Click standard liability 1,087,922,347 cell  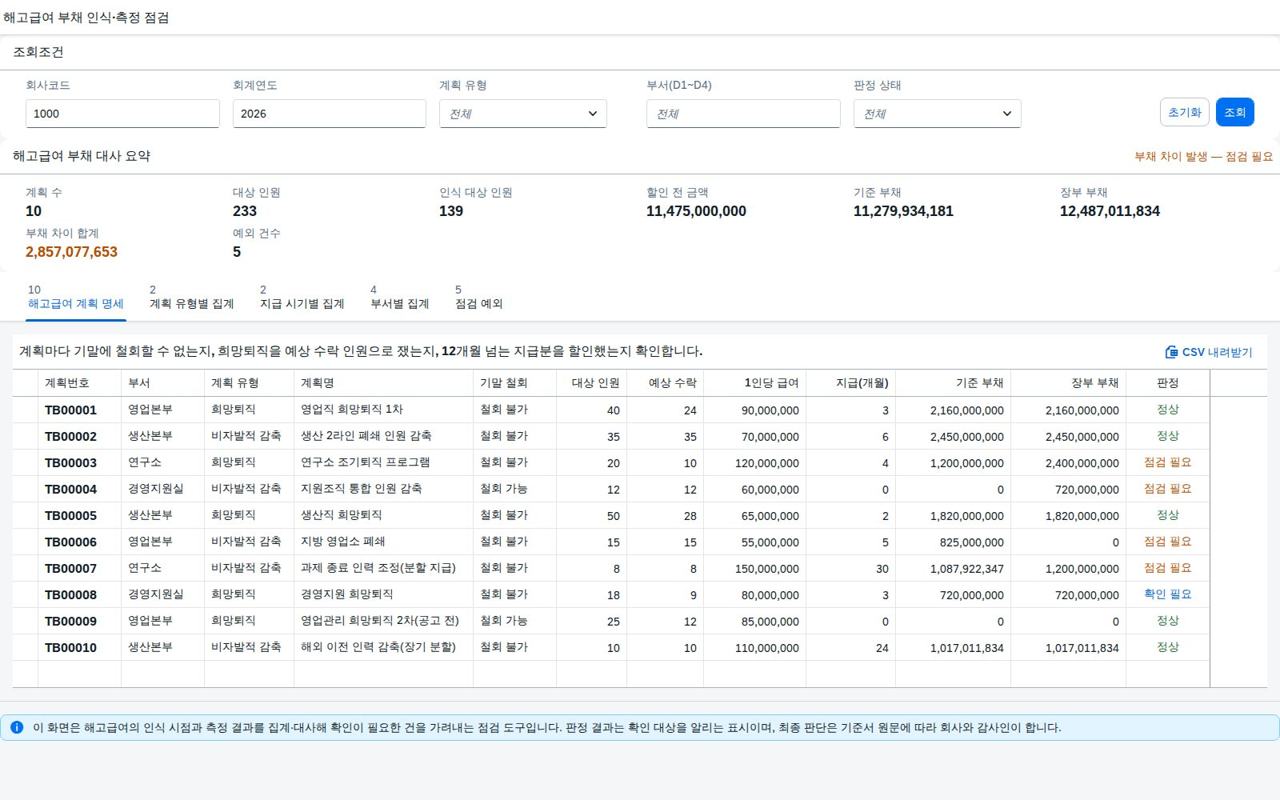pos(967,569)
